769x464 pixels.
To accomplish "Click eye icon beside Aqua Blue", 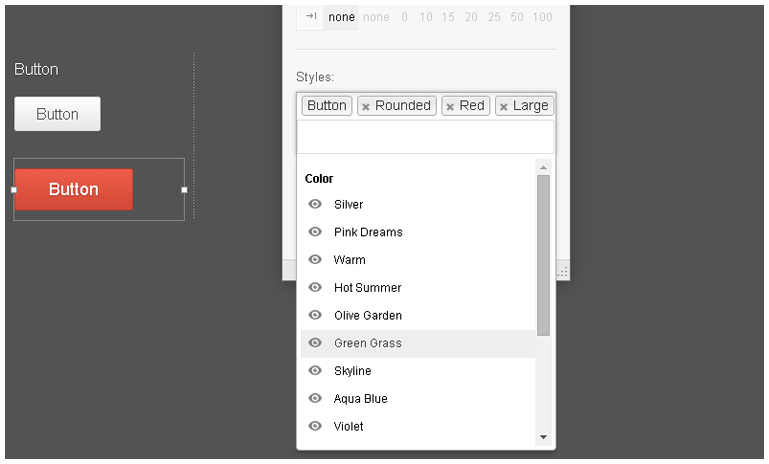I will click(x=315, y=398).
